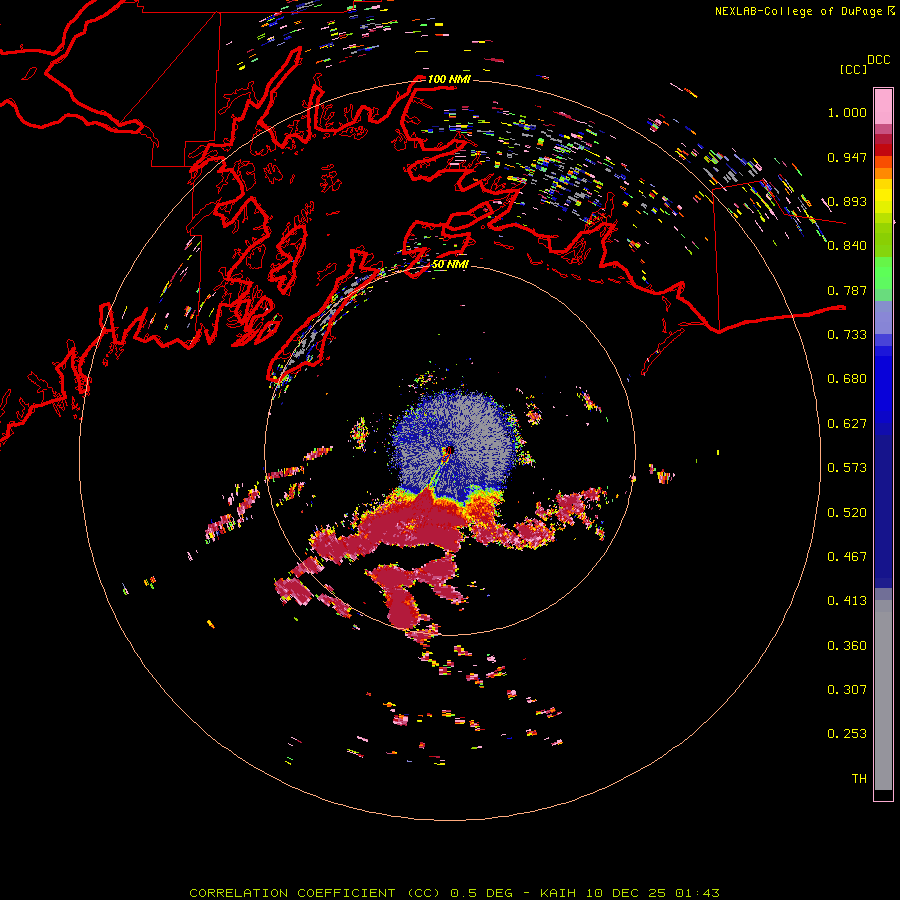Screen dimensions: 900x900
Task: Select the 0.733 color scale value
Action: tap(847, 335)
